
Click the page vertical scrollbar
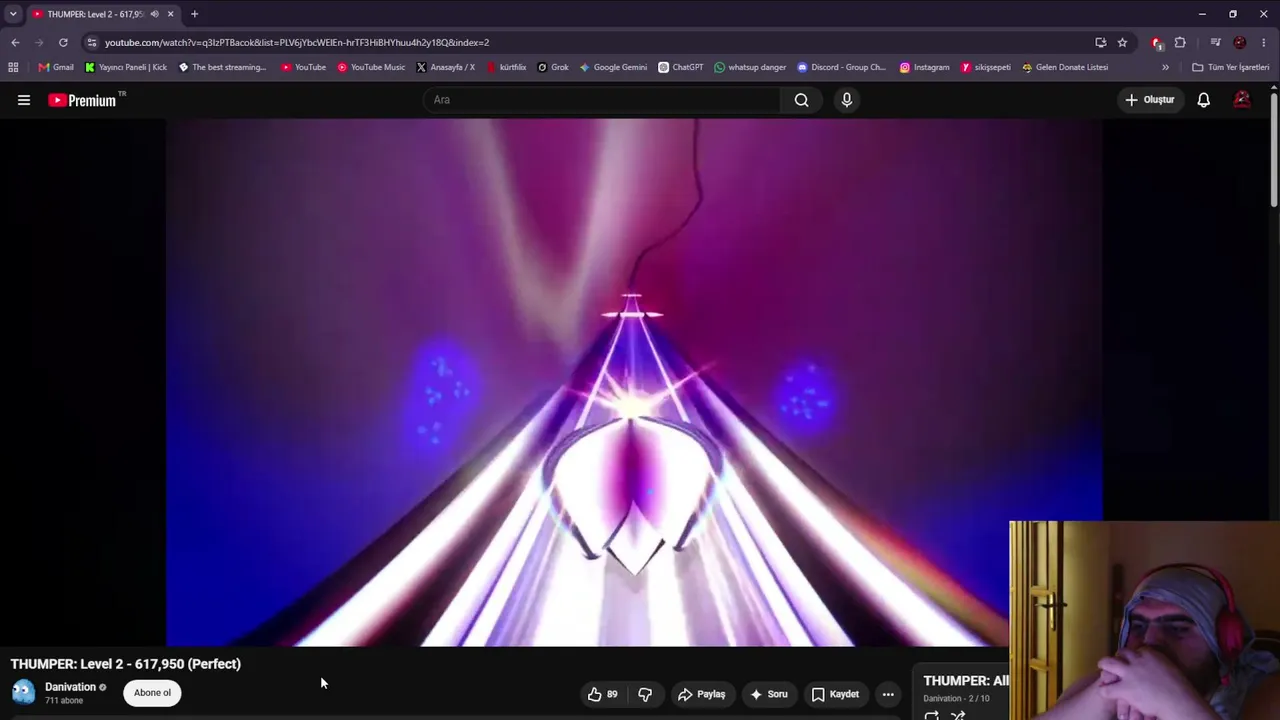coord(1274,150)
